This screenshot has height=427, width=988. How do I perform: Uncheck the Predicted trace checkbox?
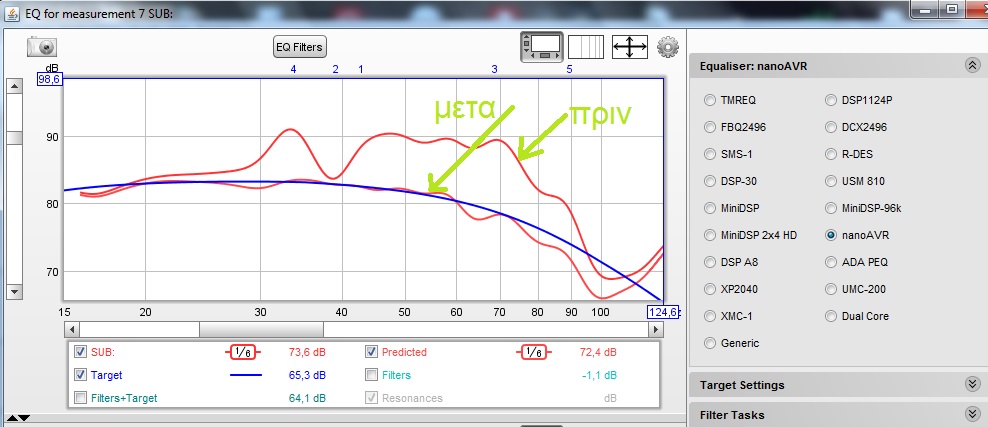click(371, 352)
